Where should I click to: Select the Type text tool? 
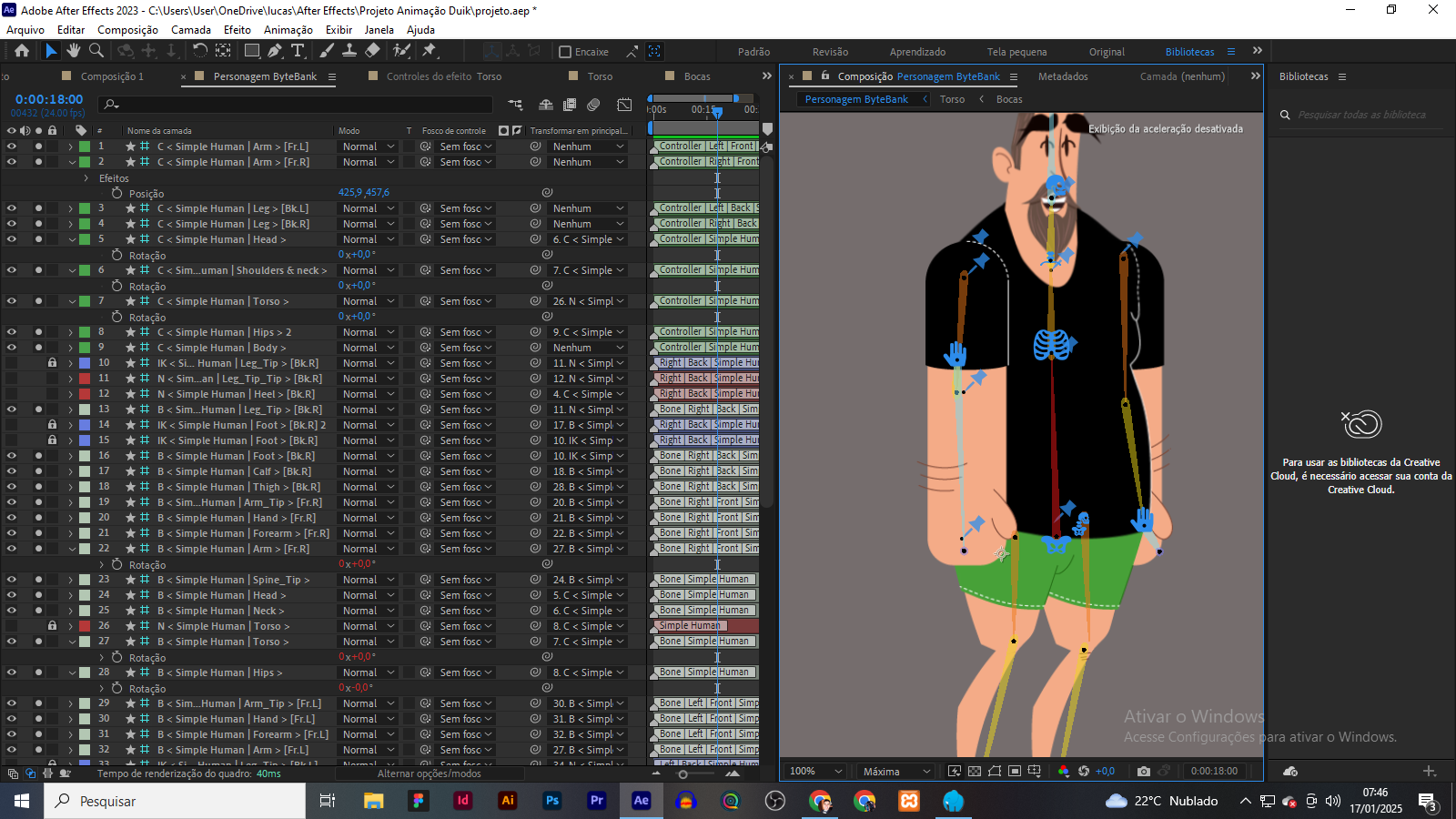point(298,51)
